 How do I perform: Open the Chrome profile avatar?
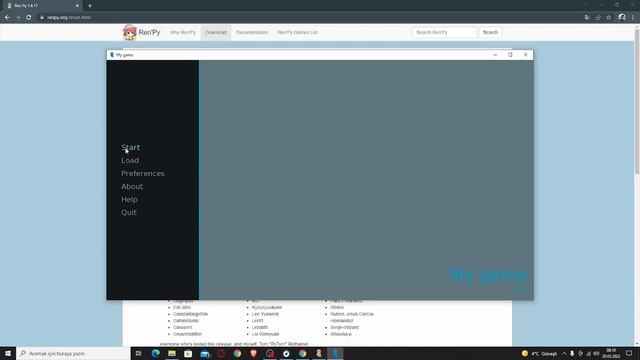(622, 18)
